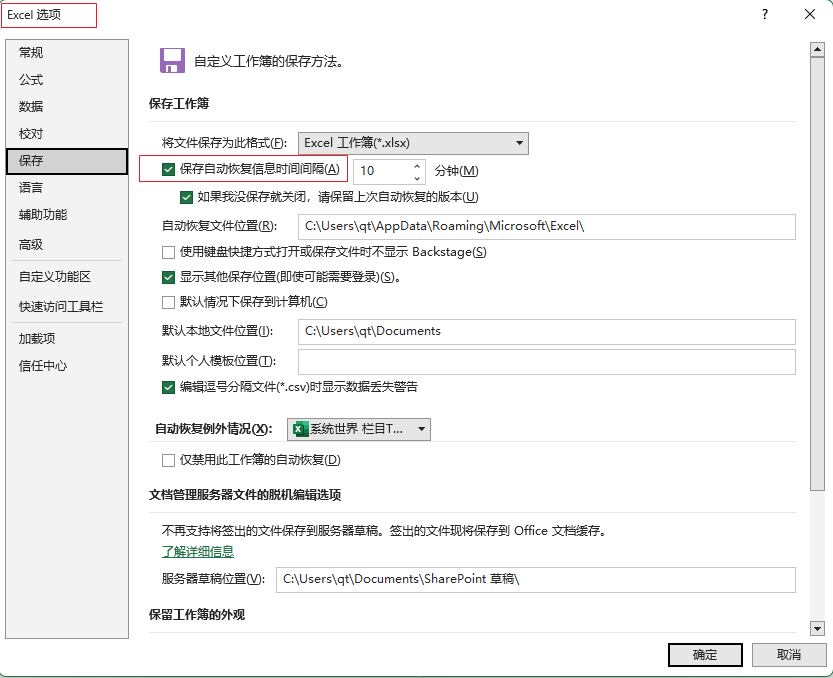Viewport: 833px width, 678px height.
Task: Click the scrollbar down arrow
Action: coord(817,629)
